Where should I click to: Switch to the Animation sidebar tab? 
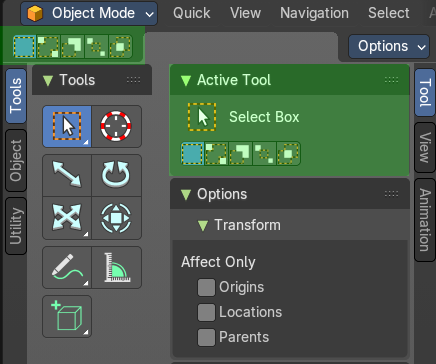click(x=425, y=220)
